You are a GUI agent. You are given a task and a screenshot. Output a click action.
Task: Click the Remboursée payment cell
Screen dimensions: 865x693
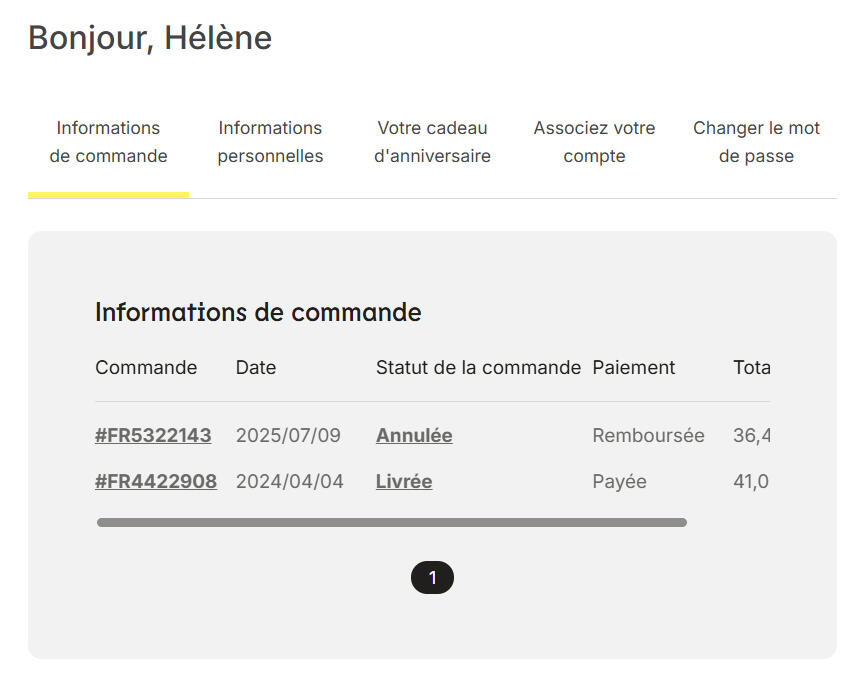648,436
